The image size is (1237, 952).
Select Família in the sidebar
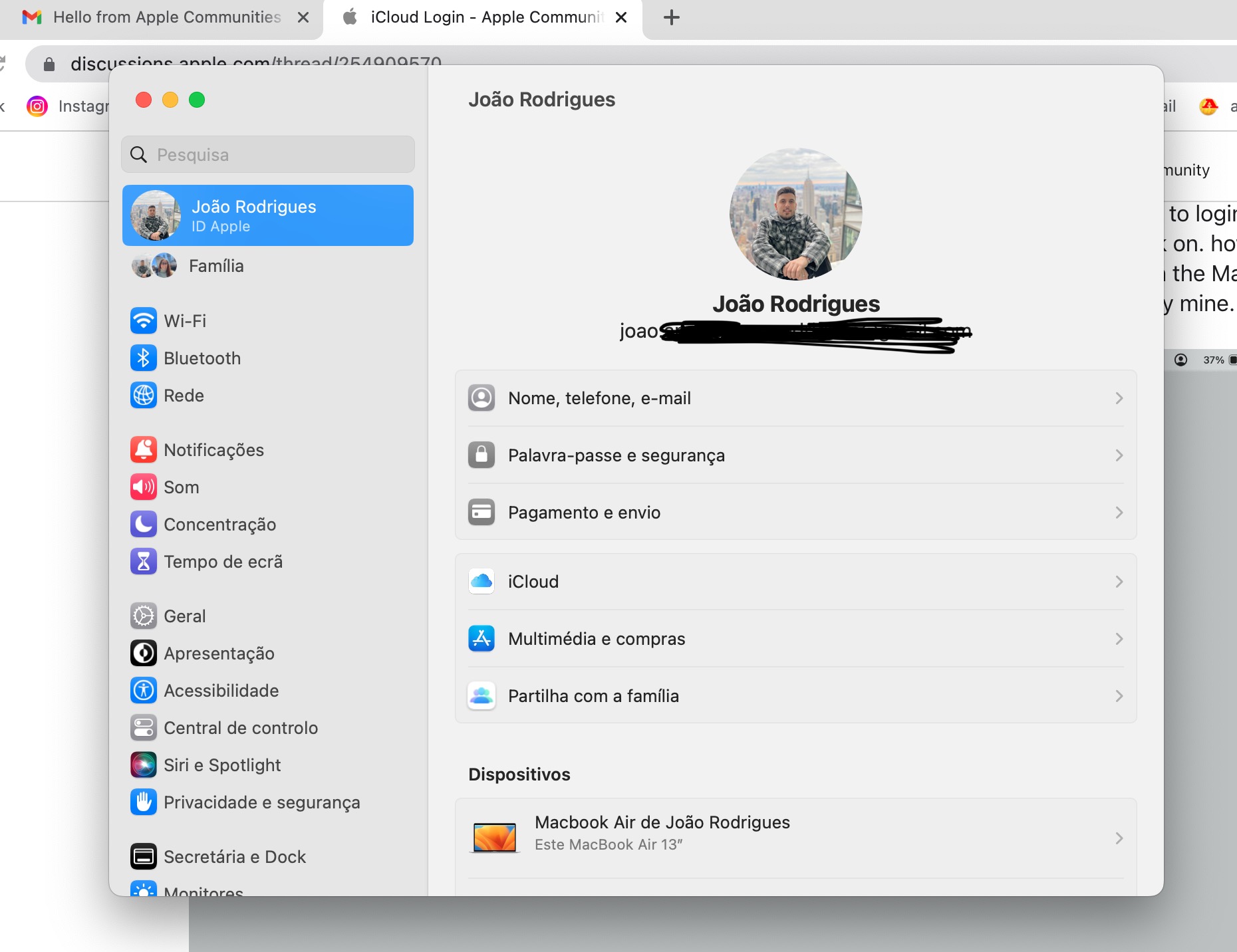pyautogui.click(x=268, y=266)
